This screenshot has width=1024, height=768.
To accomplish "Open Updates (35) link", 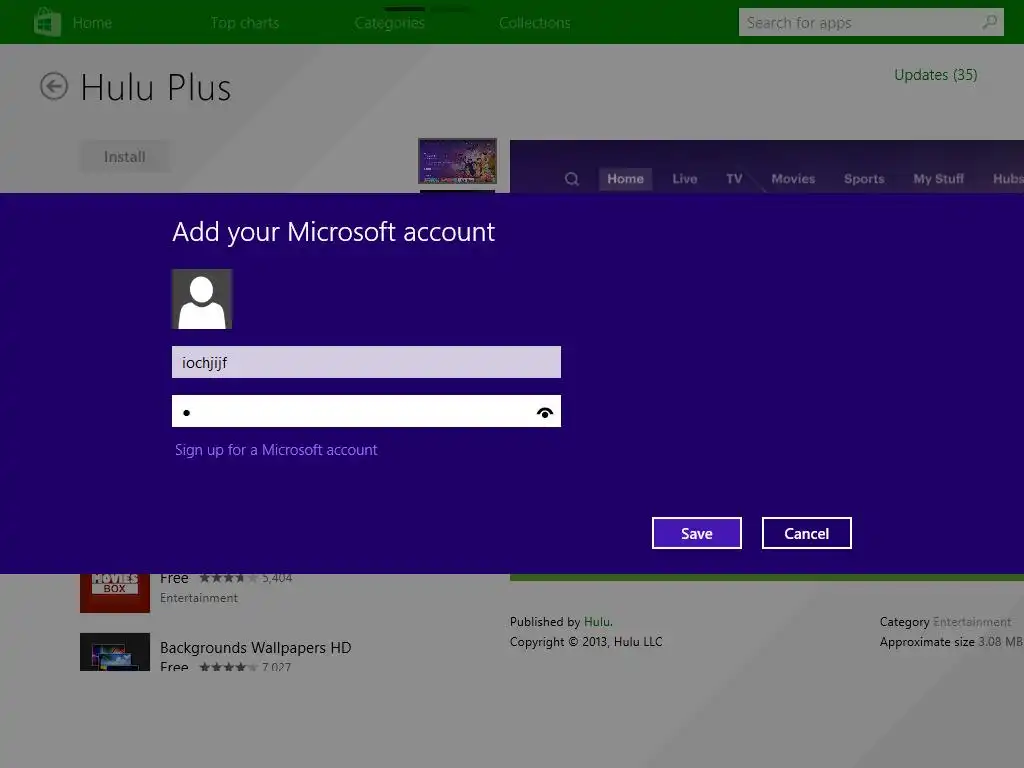I will coord(936,75).
